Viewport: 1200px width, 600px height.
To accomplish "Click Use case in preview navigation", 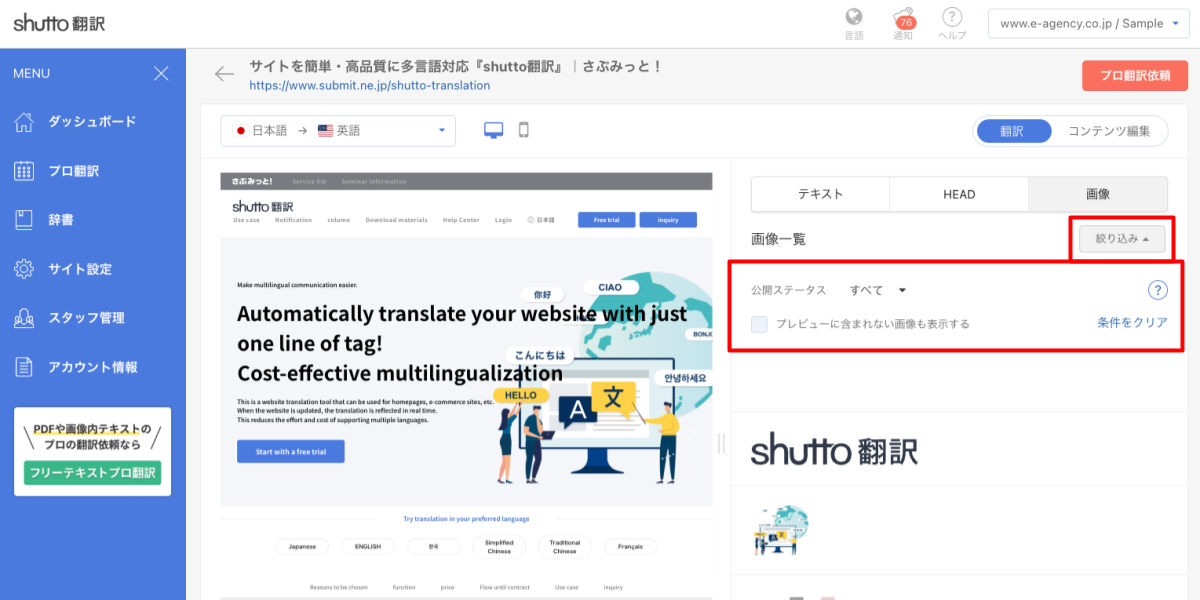I will 246,220.
